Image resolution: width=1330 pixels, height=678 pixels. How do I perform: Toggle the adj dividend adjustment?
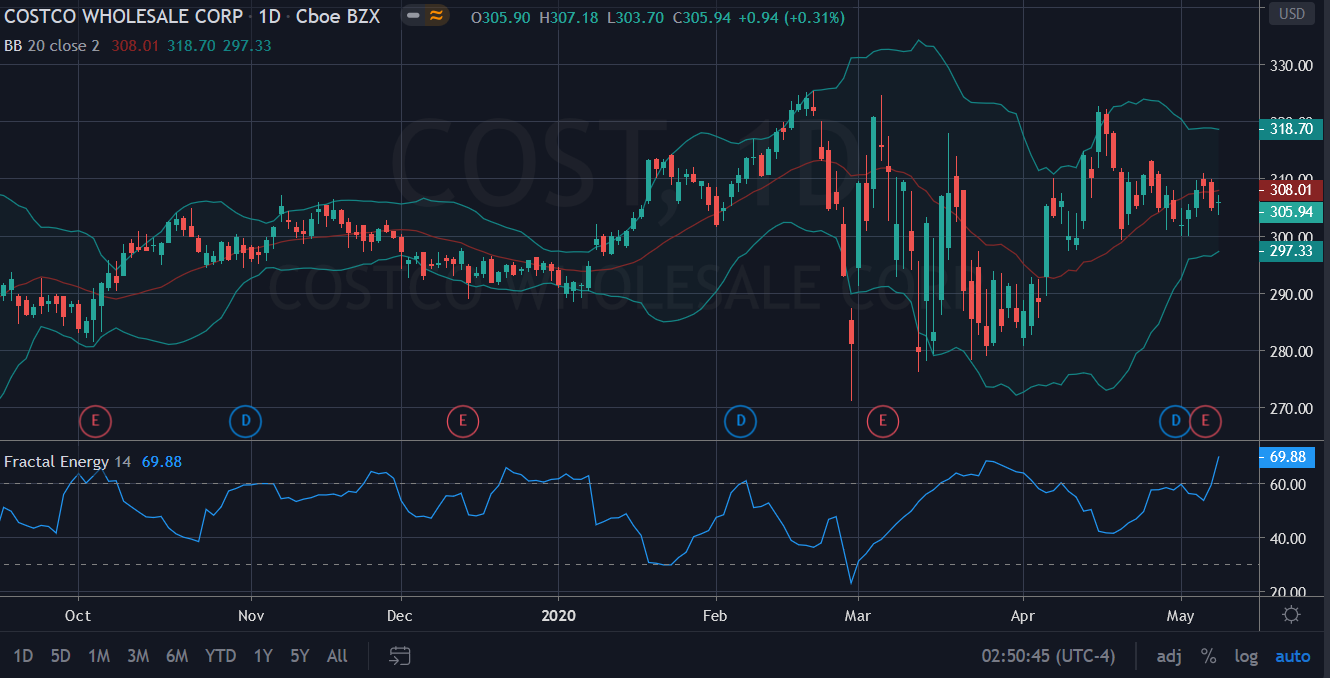point(1168,656)
